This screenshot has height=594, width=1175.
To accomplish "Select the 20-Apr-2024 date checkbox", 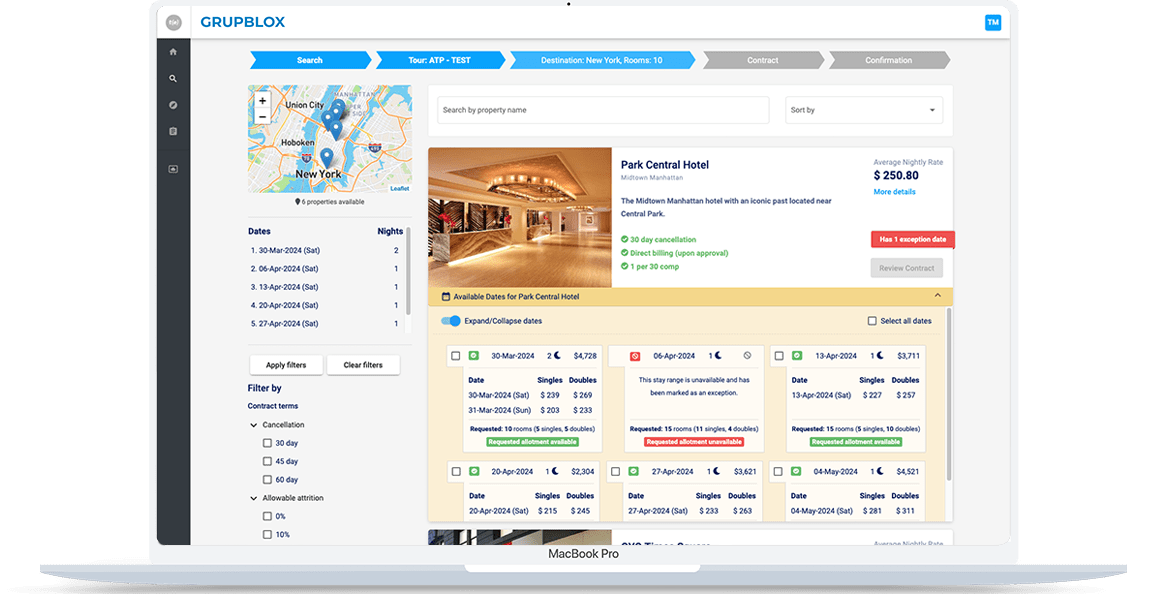I will (x=456, y=472).
